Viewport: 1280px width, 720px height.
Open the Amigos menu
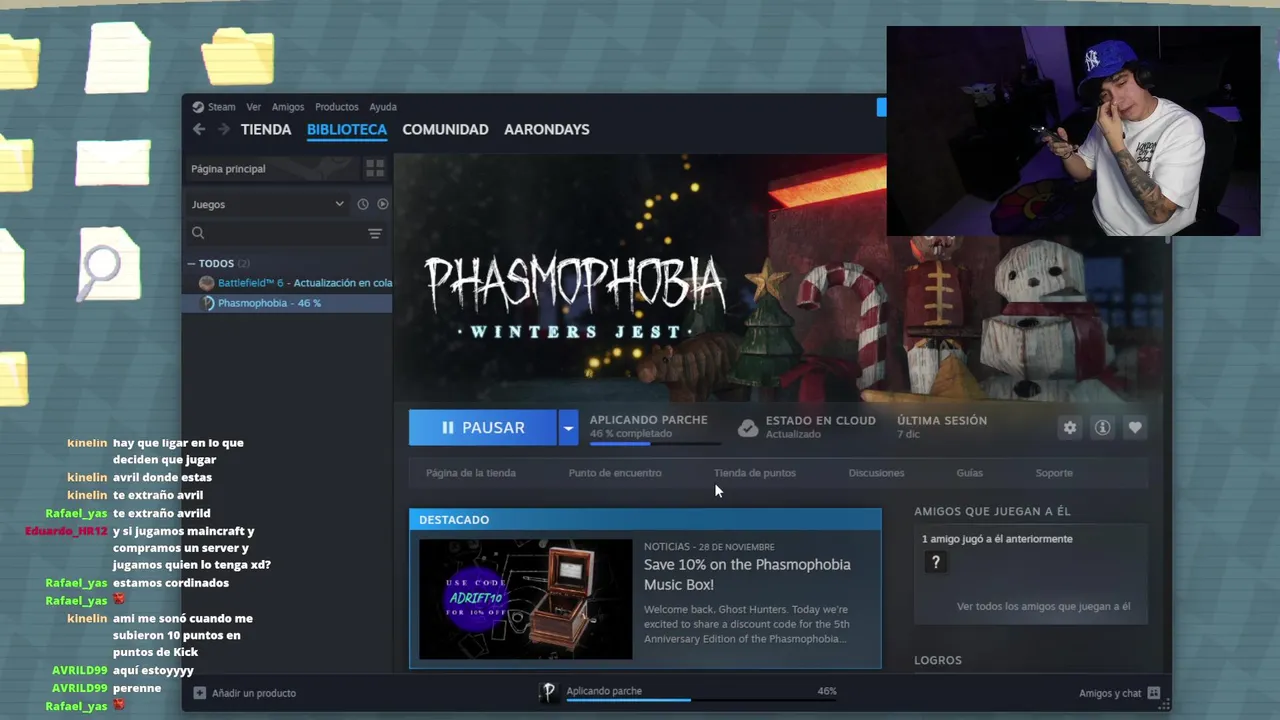pos(288,107)
